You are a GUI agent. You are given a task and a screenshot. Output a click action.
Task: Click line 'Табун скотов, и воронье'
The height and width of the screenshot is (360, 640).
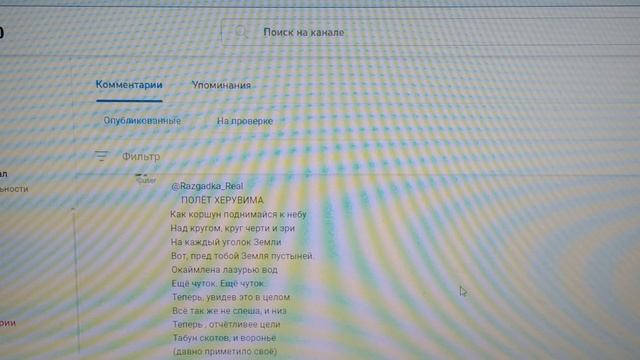tap(224, 338)
